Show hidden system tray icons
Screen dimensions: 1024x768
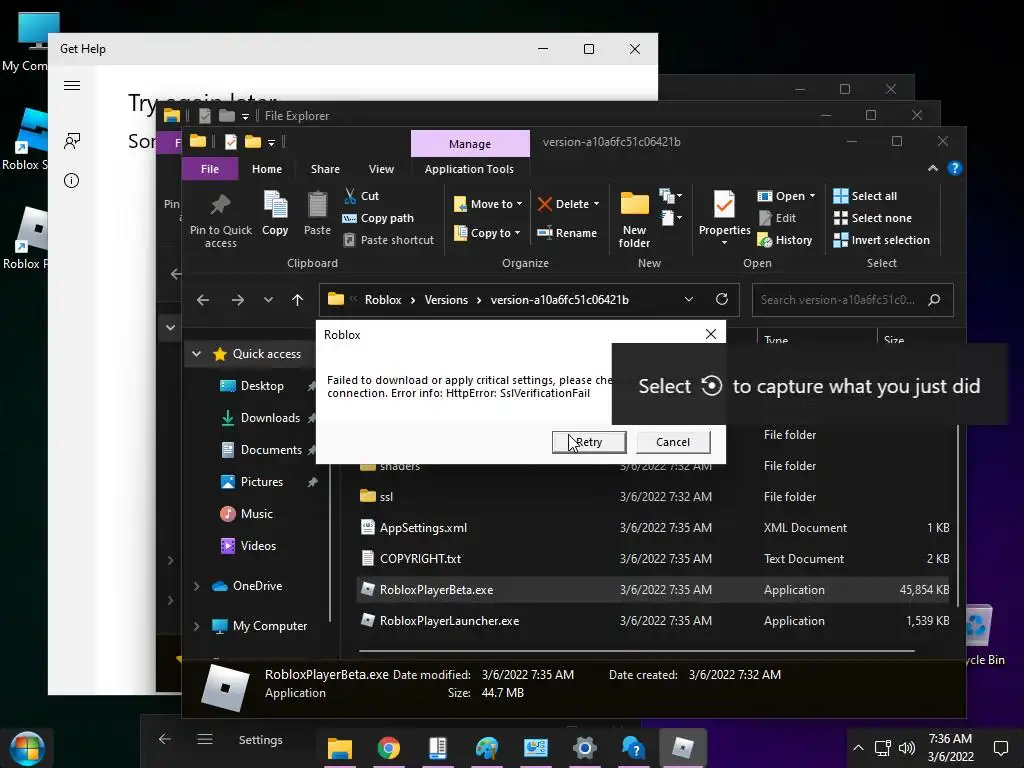pyautogui.click(x=859, y=748)
